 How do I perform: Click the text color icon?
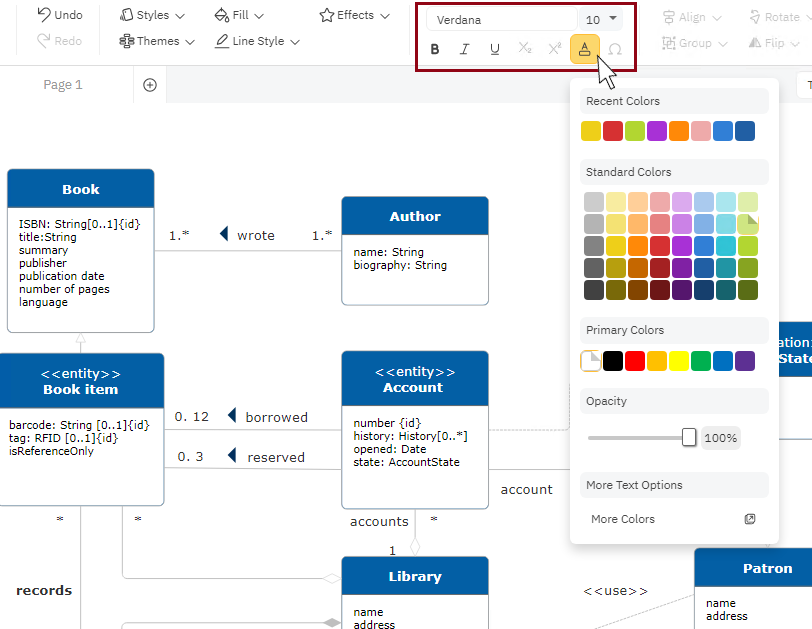(585, 49)
